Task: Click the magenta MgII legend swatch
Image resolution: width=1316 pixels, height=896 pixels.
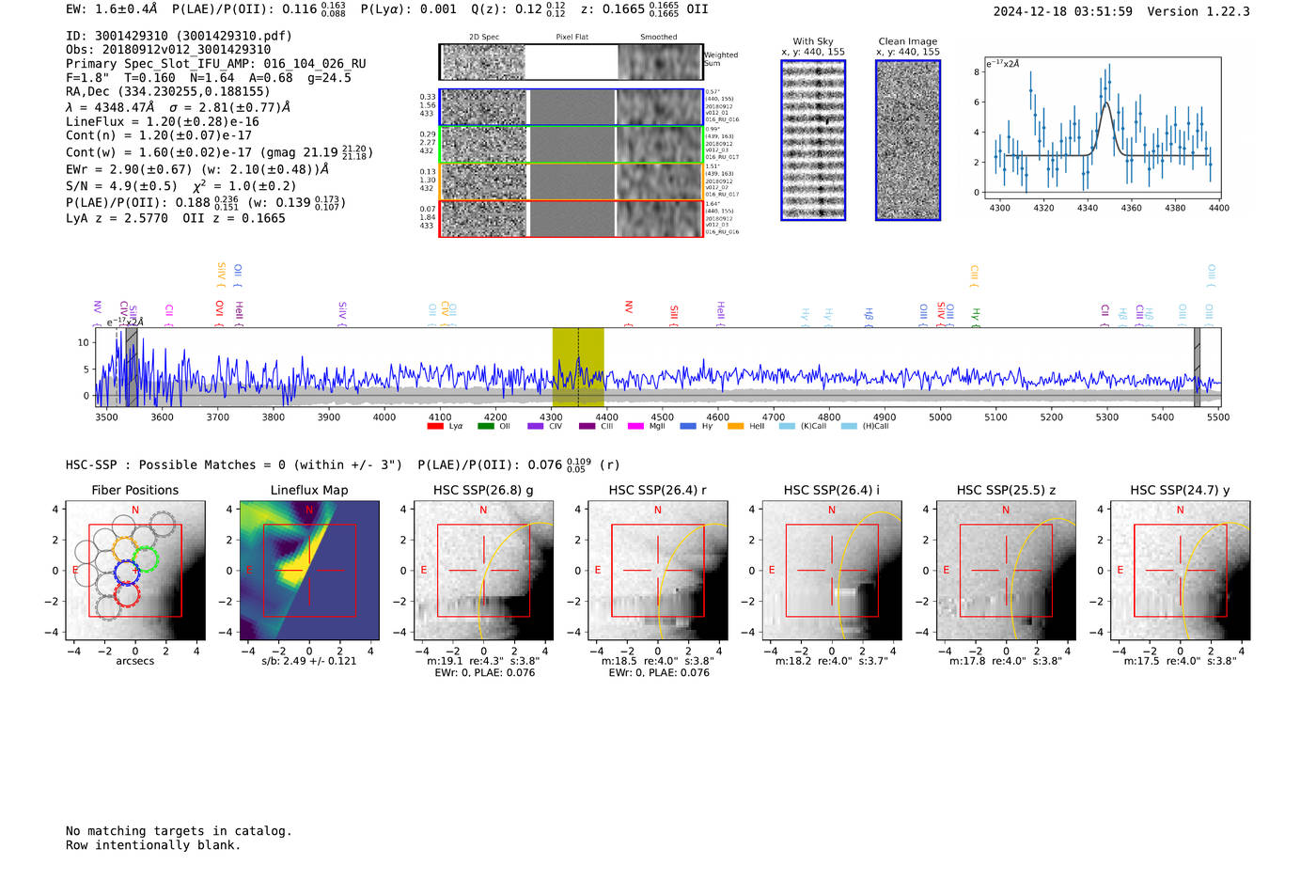Action: tap(636, 426)
